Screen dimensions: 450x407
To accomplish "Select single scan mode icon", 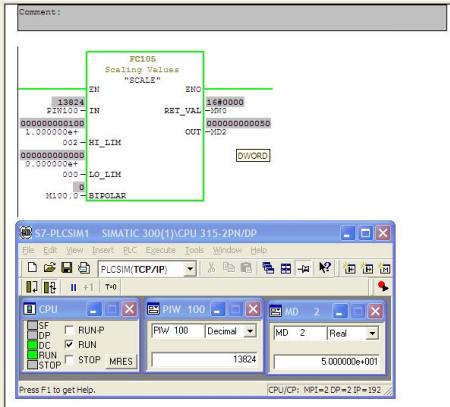I will pyautogui.click(x=32, y=287).
